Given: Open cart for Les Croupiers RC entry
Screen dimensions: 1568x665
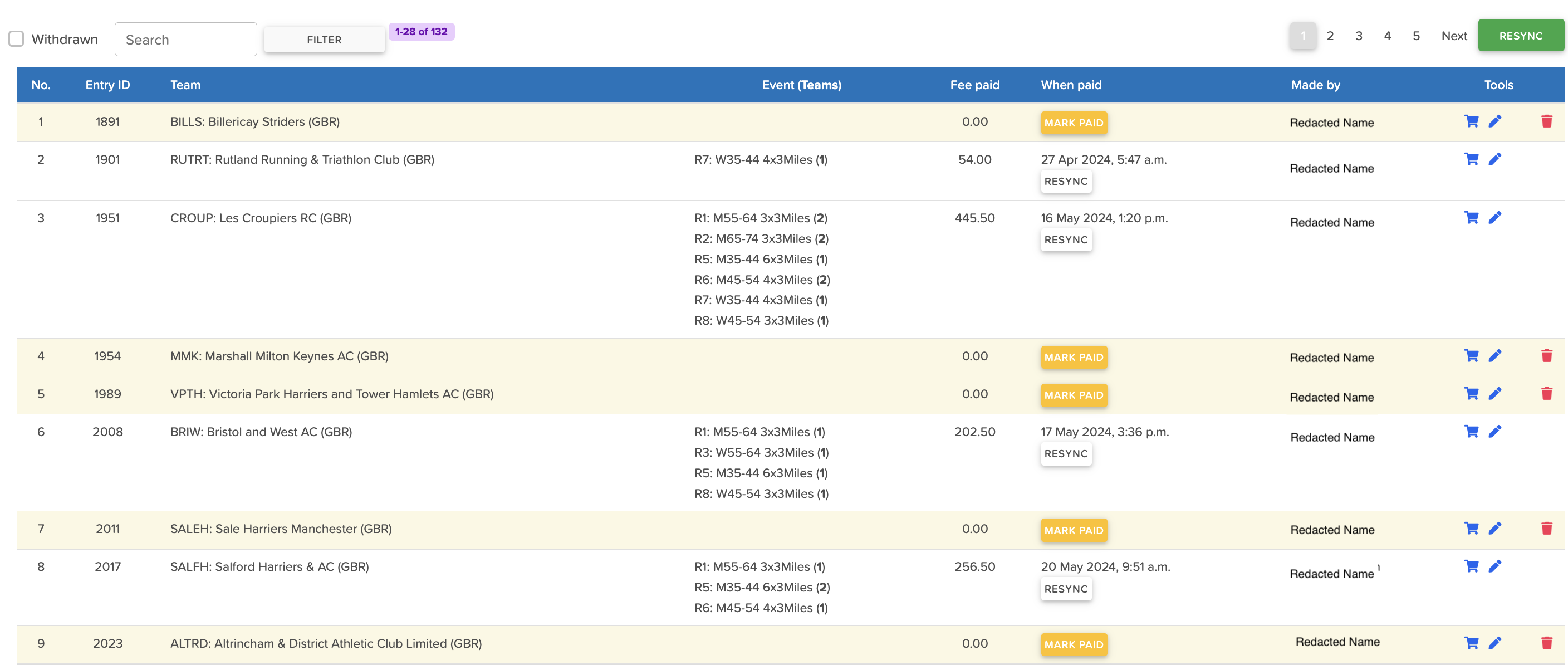Looking at the screenshot, I should point(1471,217).
